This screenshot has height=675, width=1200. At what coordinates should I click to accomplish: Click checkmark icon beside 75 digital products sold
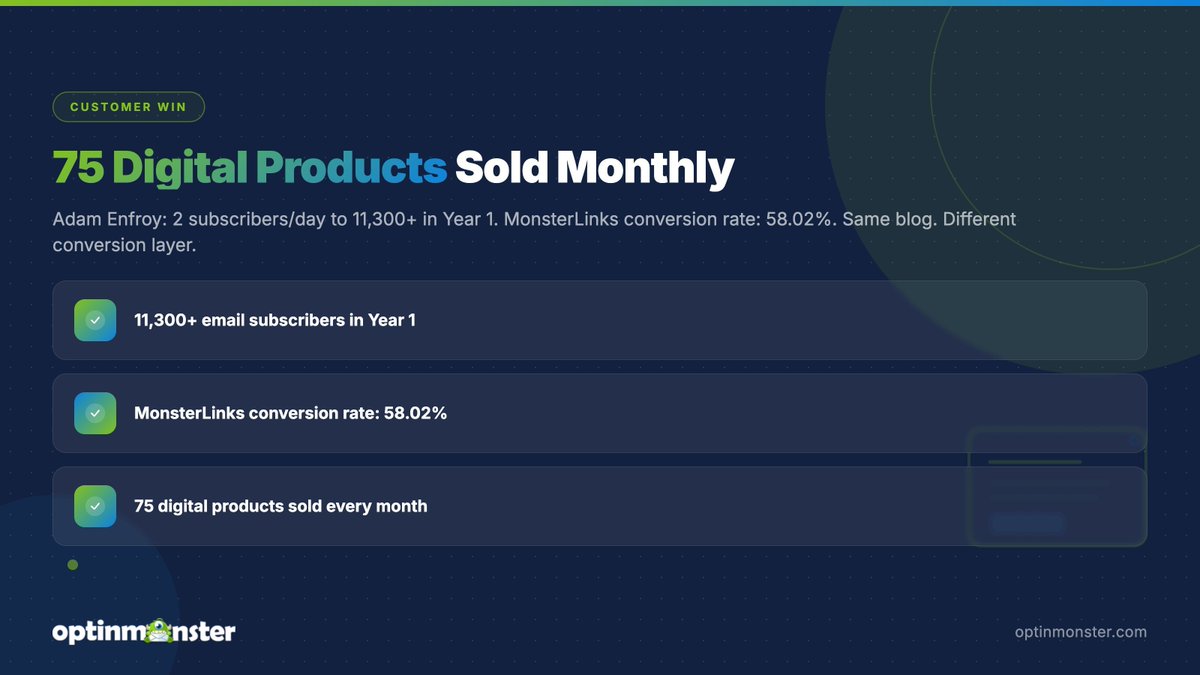tap(95, 506)
